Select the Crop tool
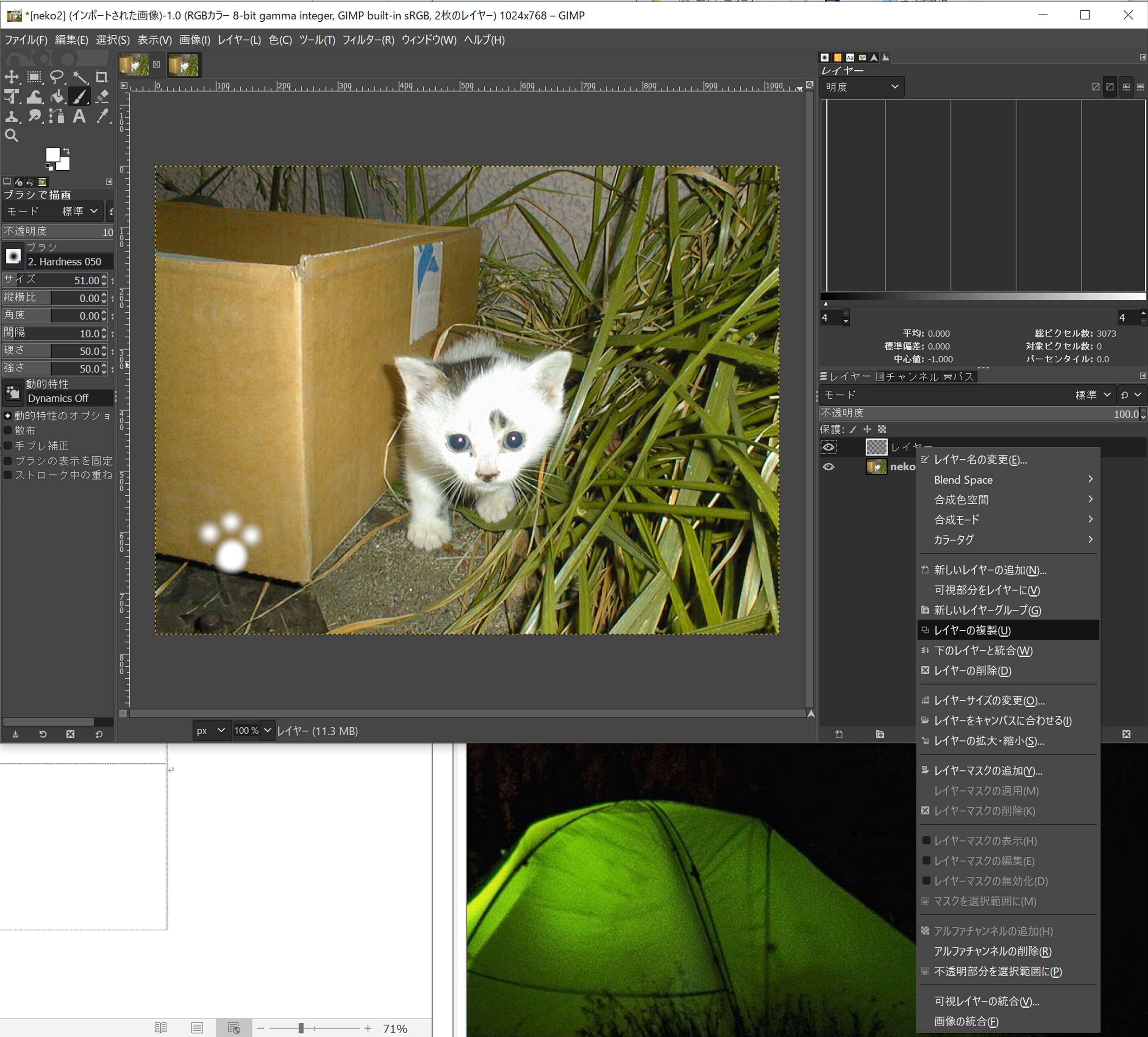Image resolution: width=1148 pixels, height=1037 pixels. coord(102,77)
